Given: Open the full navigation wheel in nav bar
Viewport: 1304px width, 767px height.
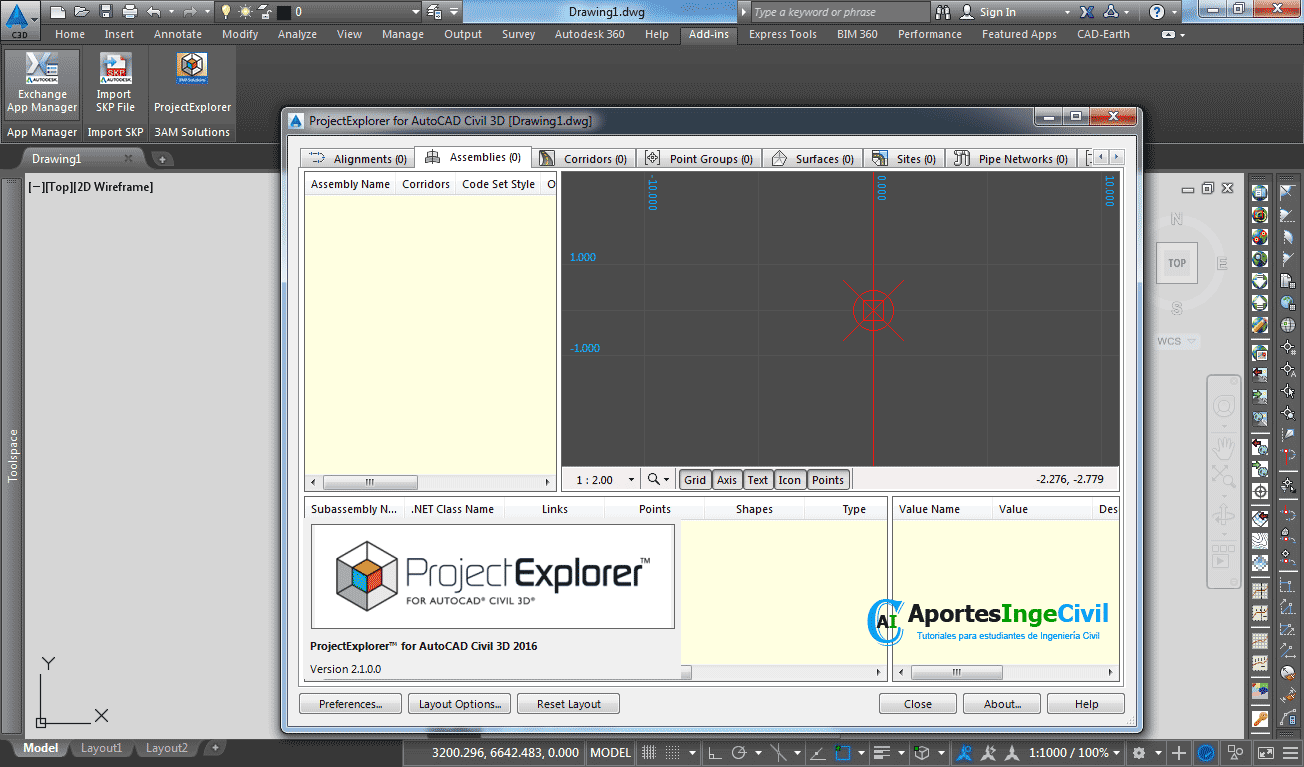Looking at the screenshot, I should 1224,406.
